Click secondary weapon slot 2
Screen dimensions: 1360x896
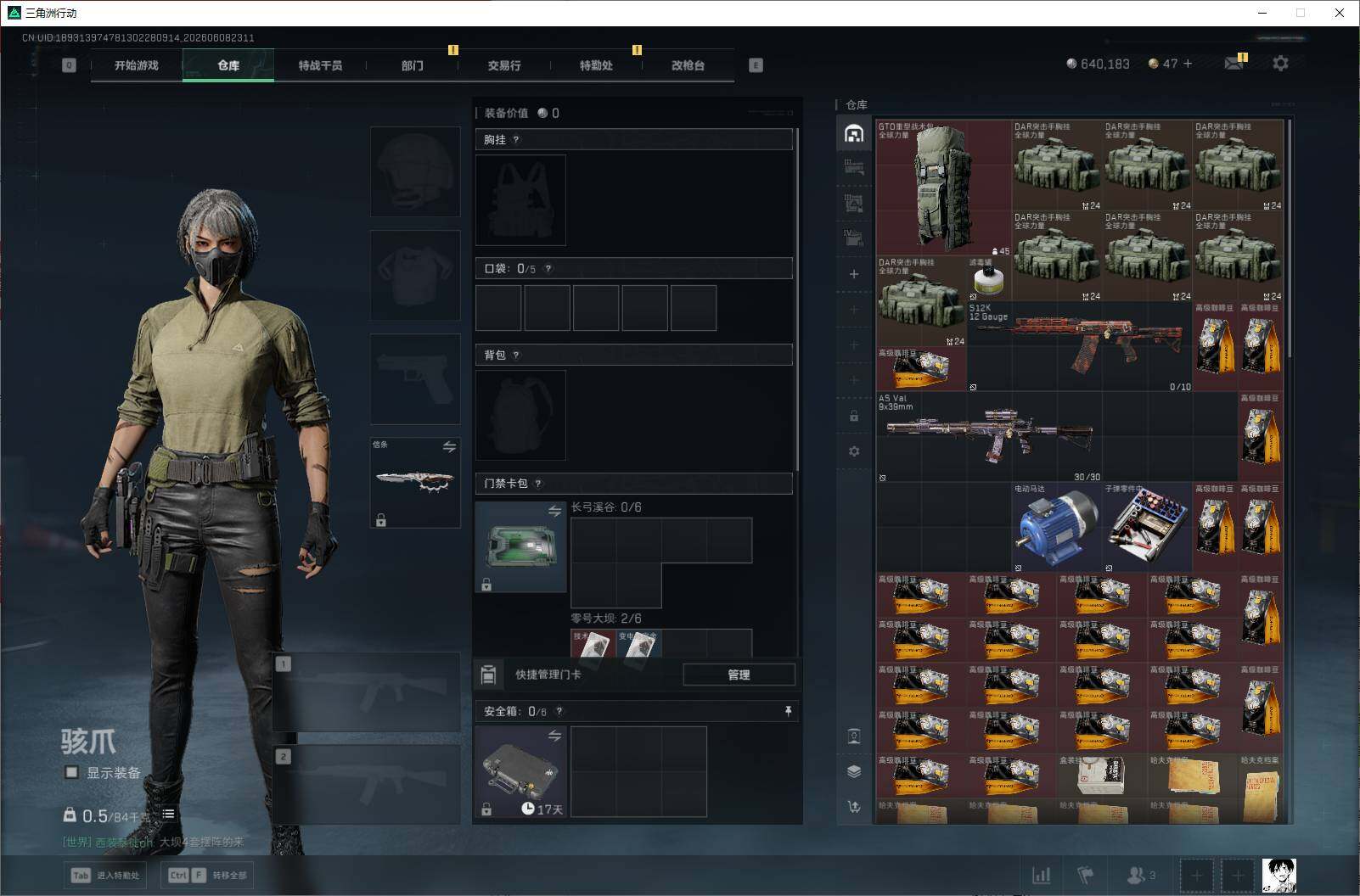(x=367, y=785)
